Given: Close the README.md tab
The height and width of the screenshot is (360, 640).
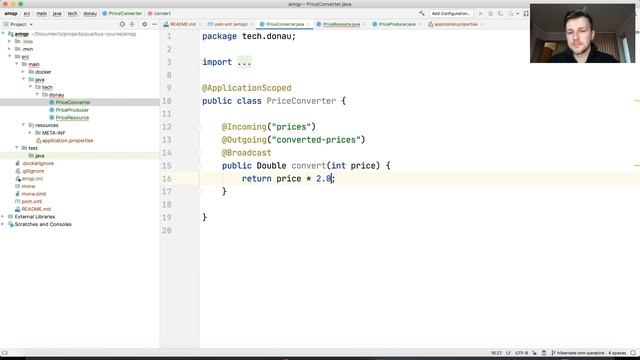Looking at the screenshot, I should point(200,24).
